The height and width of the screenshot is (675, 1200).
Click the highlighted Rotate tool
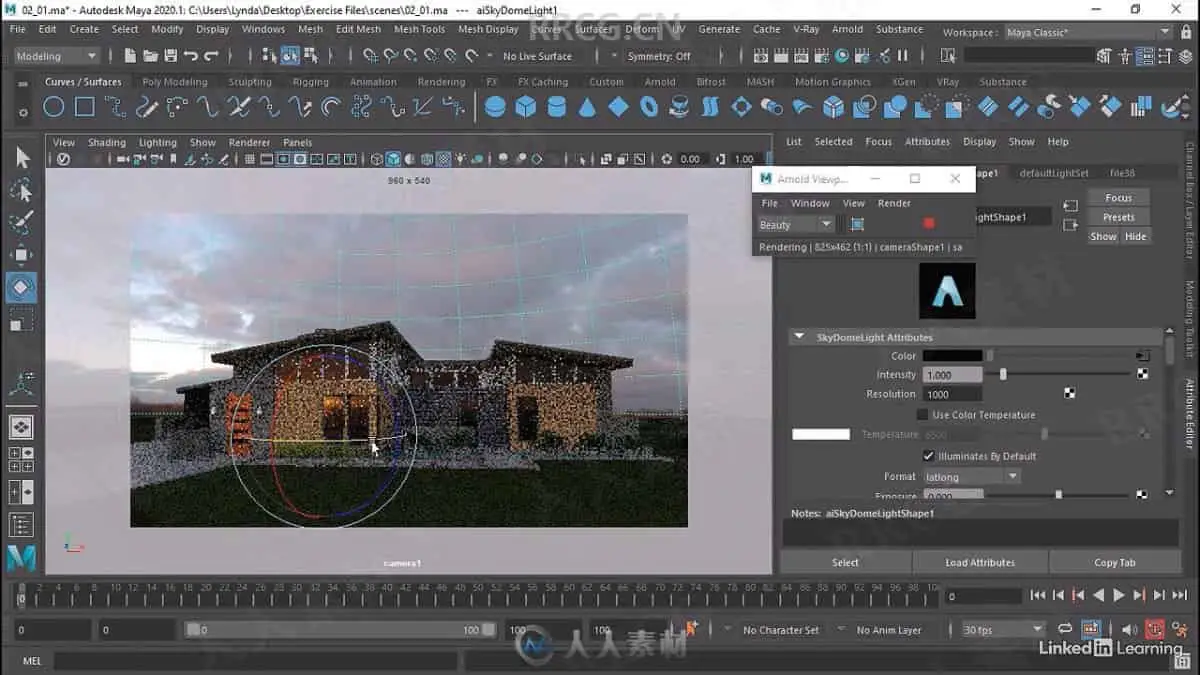pyautogui.click(x=22, y=288)
